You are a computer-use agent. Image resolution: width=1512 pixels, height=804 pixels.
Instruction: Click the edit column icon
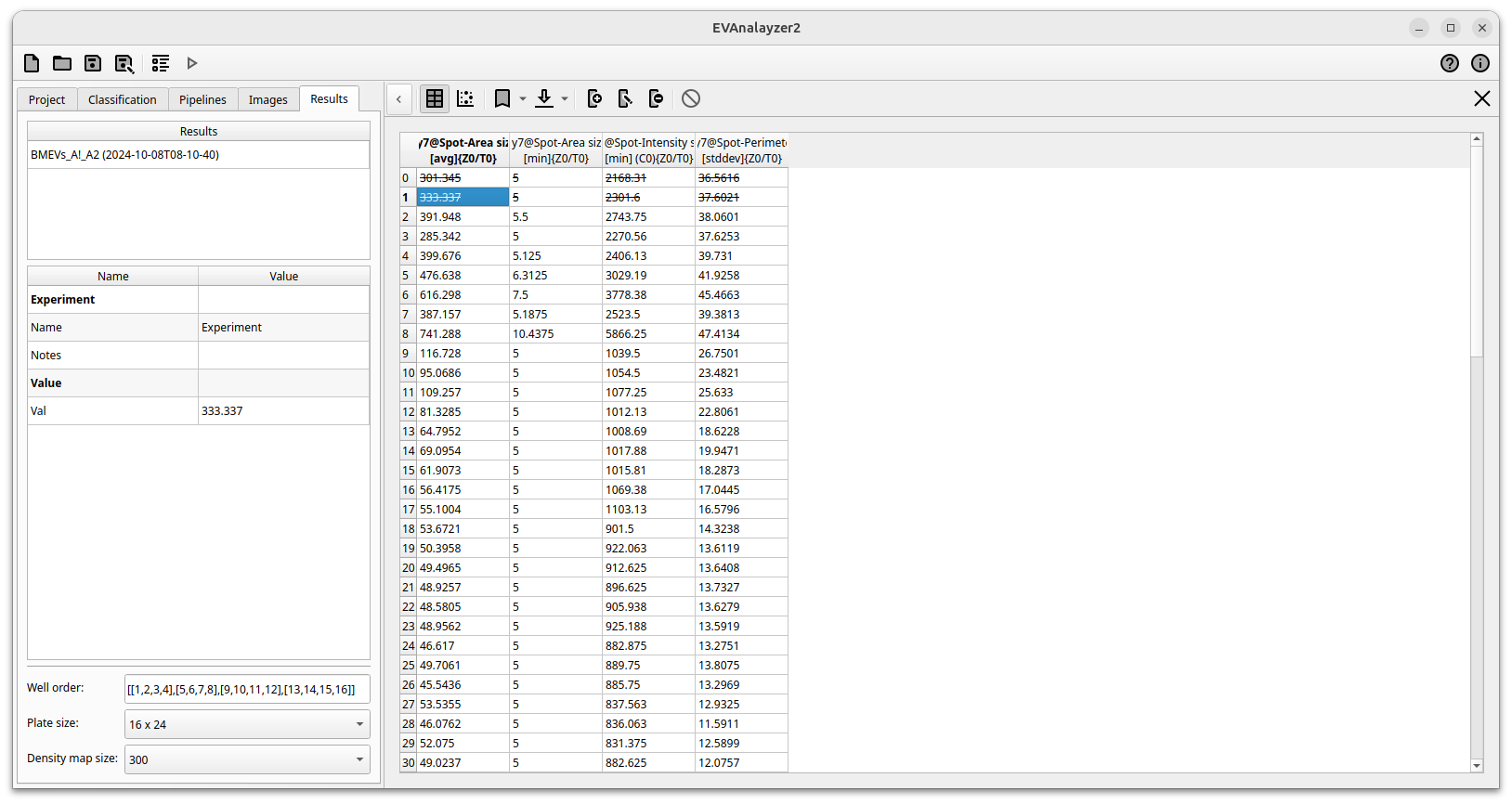(x=625, y=98)
